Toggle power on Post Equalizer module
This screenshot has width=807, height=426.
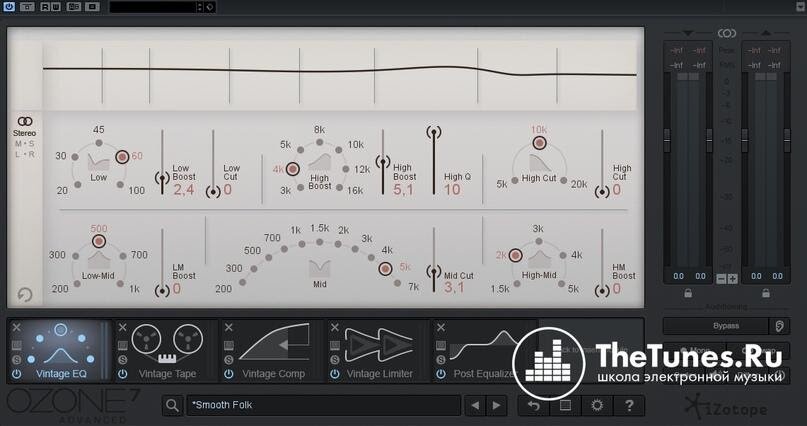coord(441,374)
